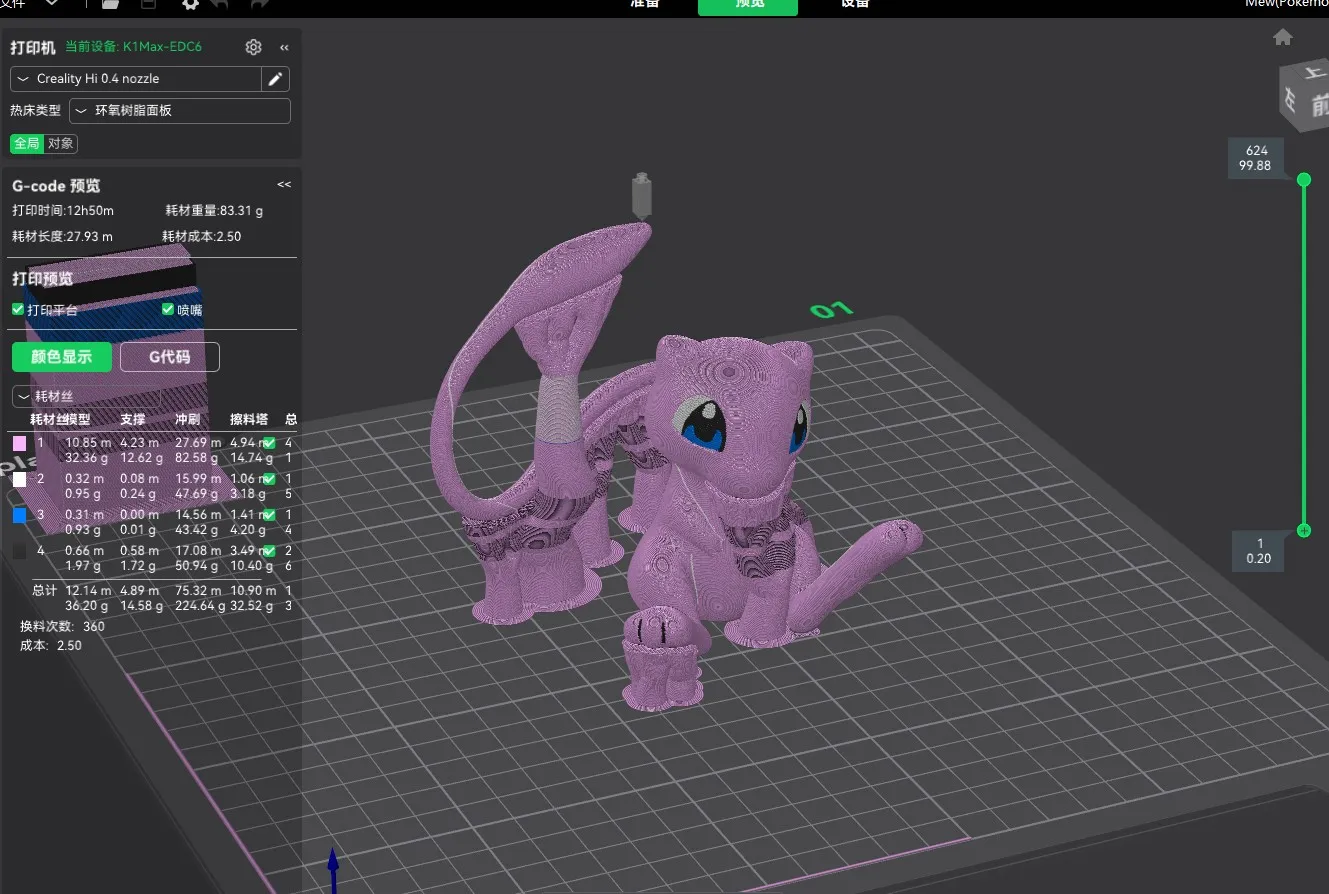
Task: Click the 当前设备: K1Max-EDC6 label
Action: [x=134, y=47]
